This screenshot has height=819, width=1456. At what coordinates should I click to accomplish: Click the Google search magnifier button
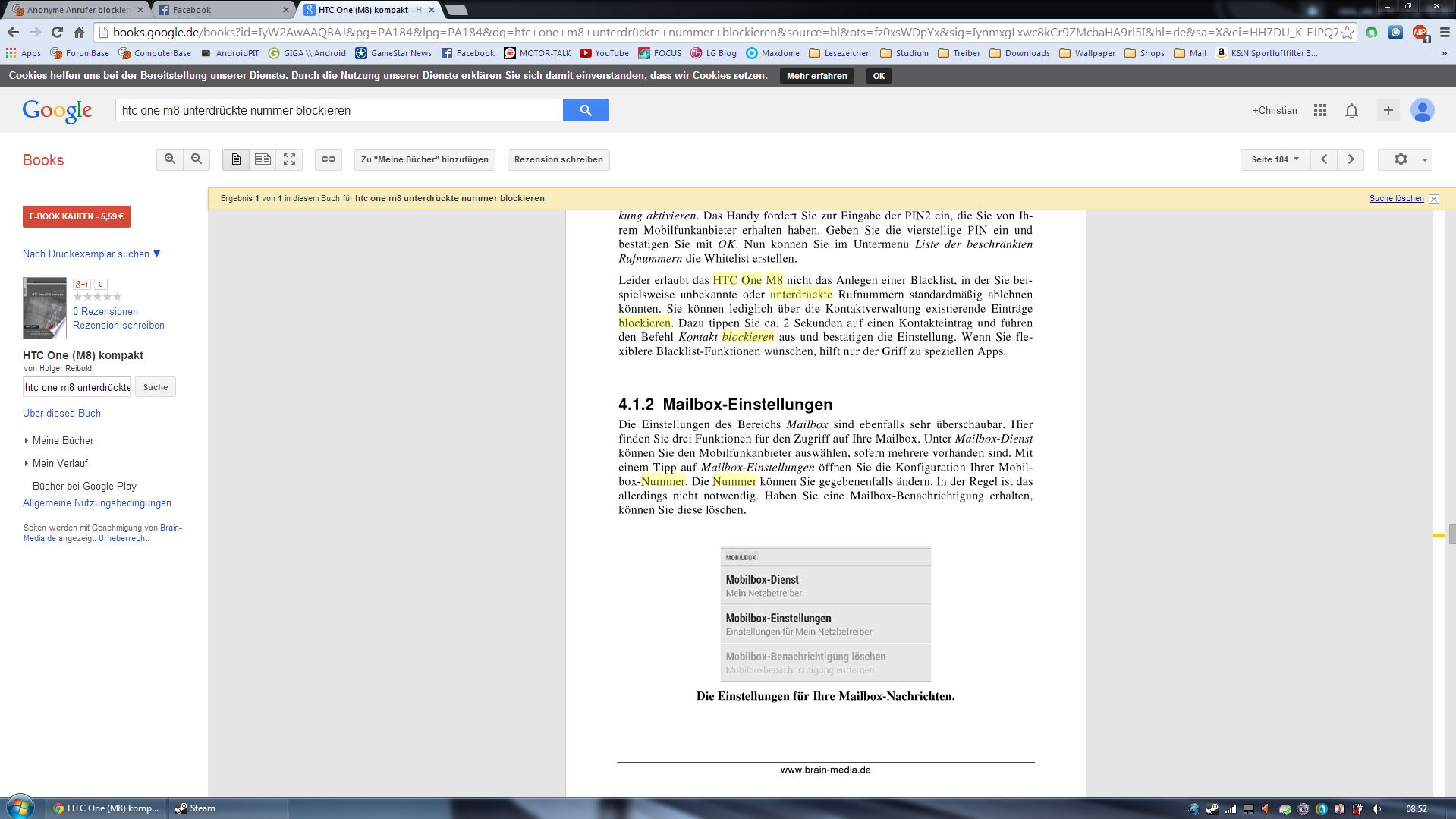tap(585, 110)
